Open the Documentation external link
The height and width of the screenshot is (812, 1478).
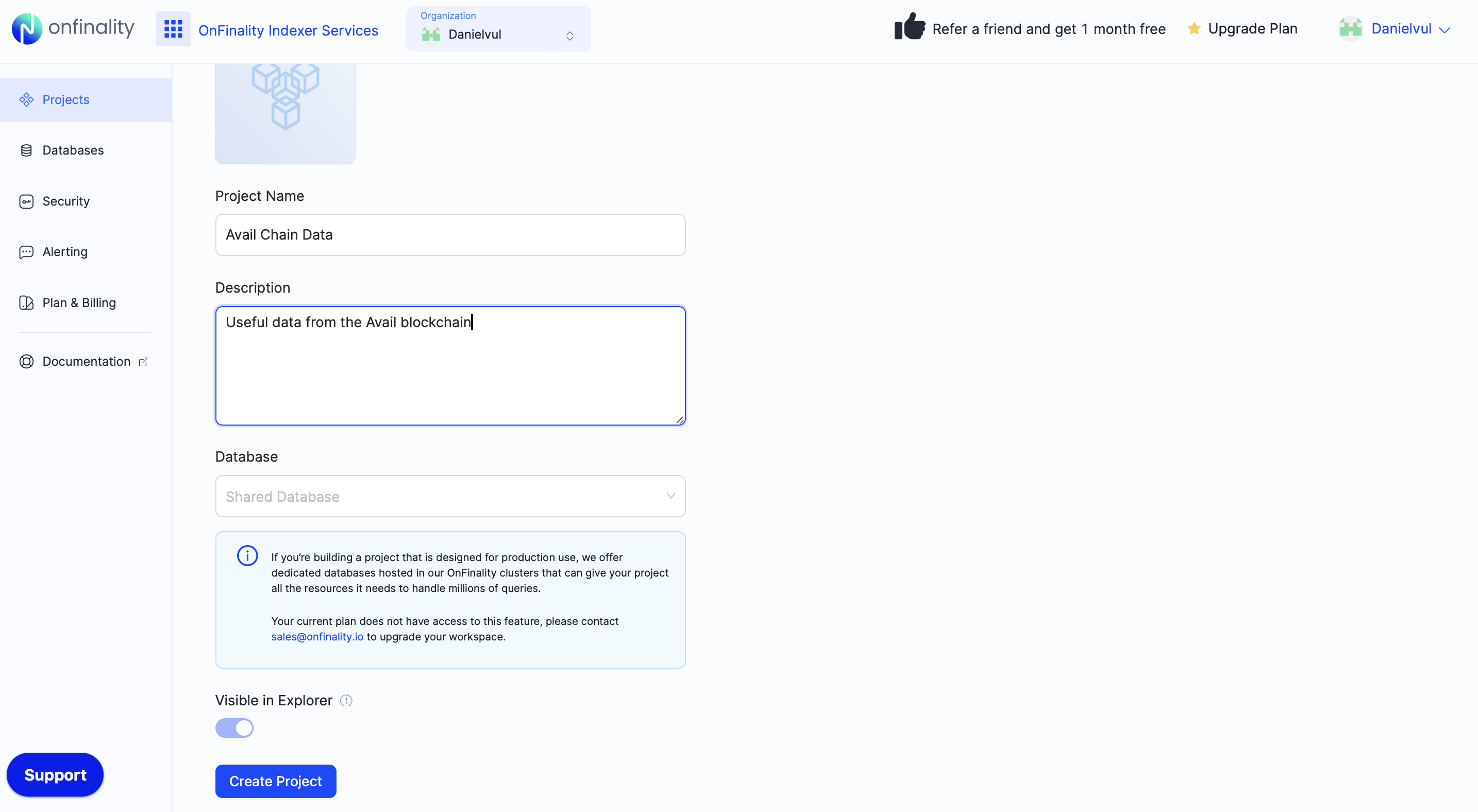pyautogui.click(x=86, y=361)
